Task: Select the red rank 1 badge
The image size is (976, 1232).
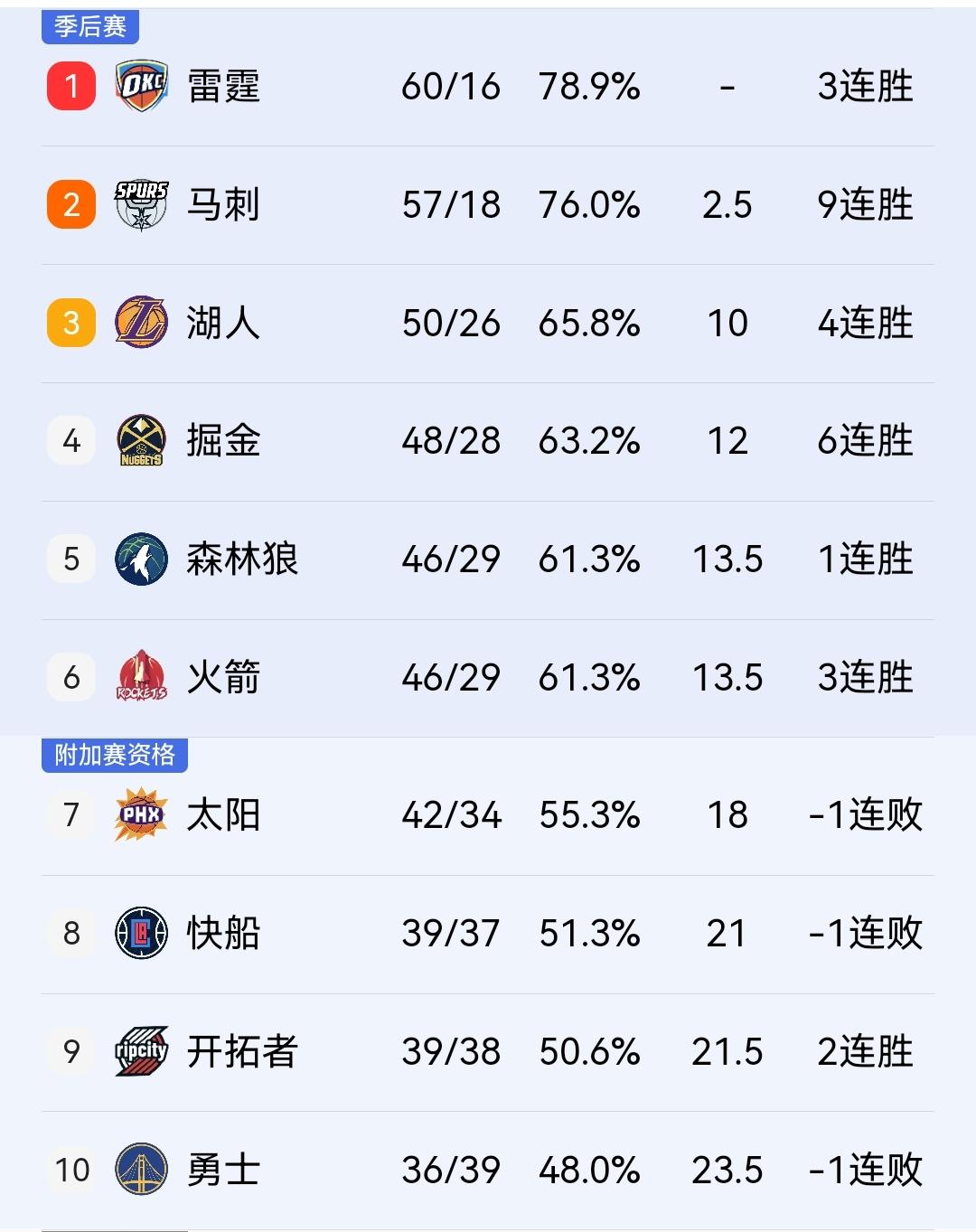Action: [70, 86]
